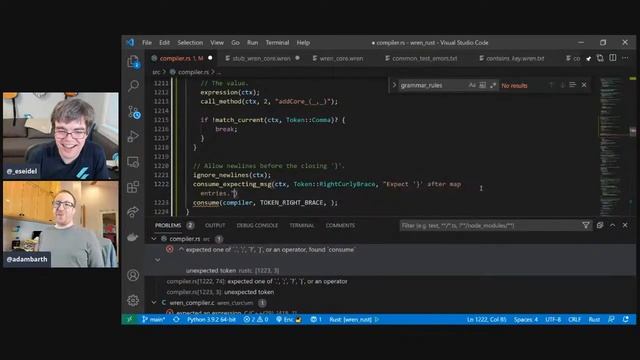Open the Docker view
Screen dimensions: 640x360
[133, 237]
